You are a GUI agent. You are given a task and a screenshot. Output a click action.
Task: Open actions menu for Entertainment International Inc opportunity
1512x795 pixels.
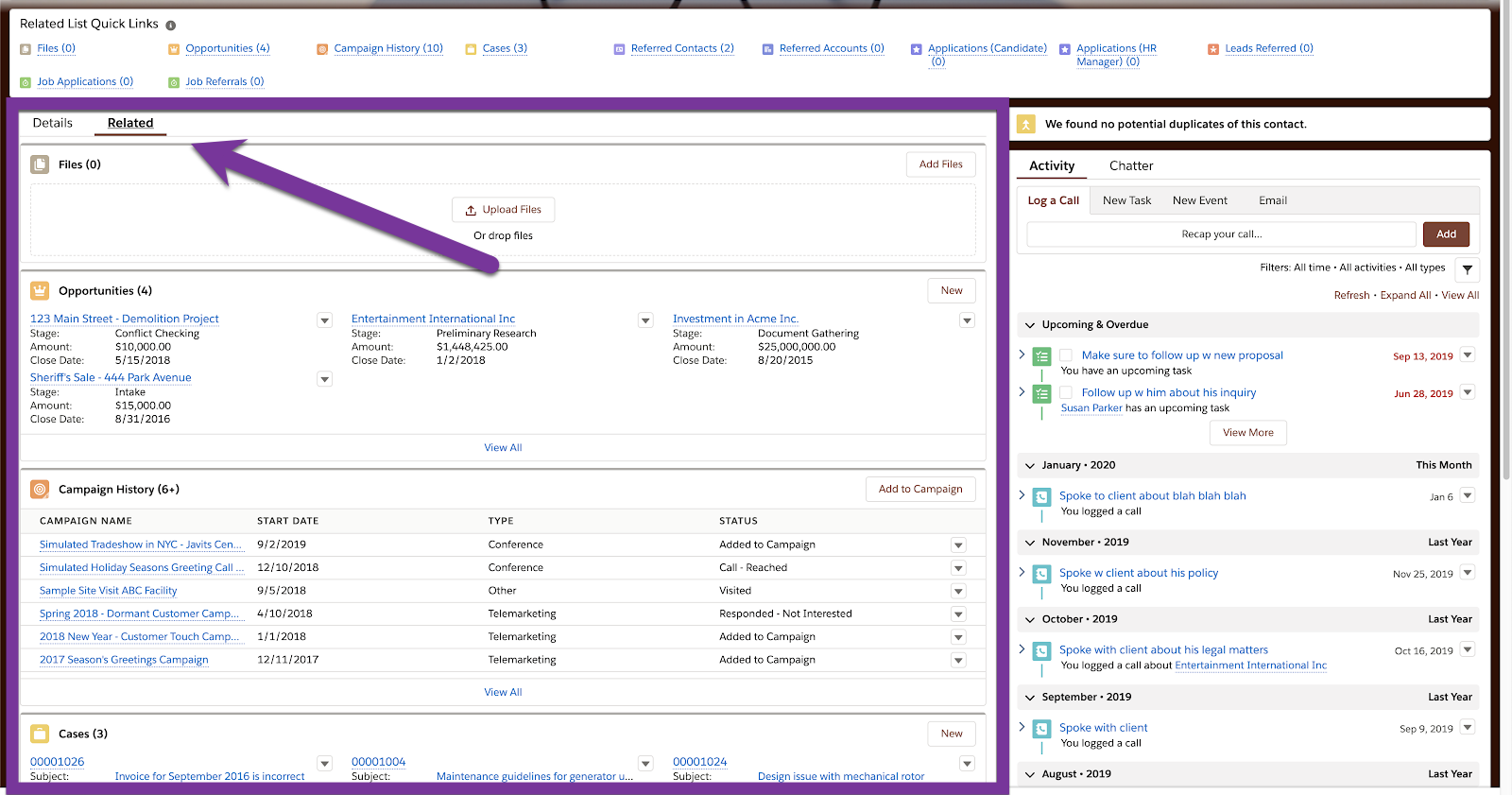coord(645,320)
